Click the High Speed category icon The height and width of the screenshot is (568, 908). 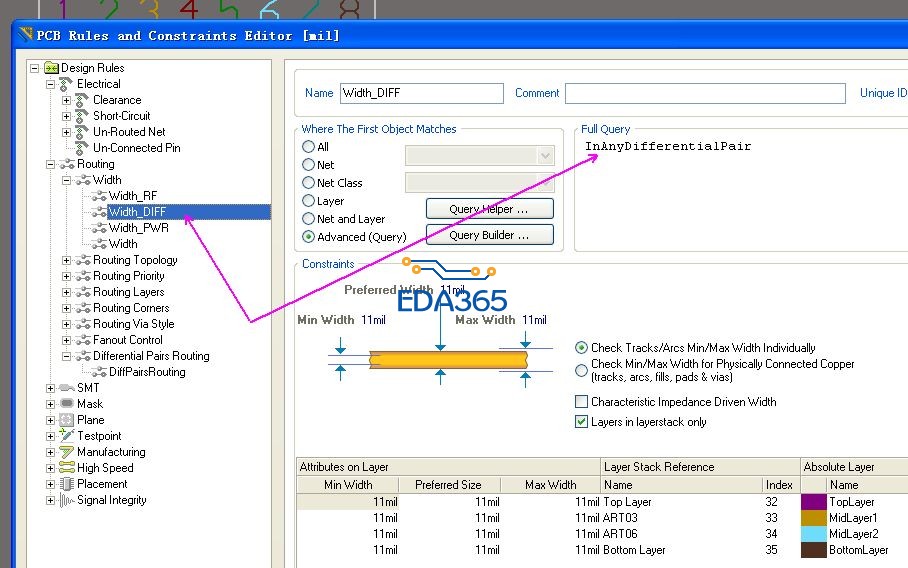point(67,467)
